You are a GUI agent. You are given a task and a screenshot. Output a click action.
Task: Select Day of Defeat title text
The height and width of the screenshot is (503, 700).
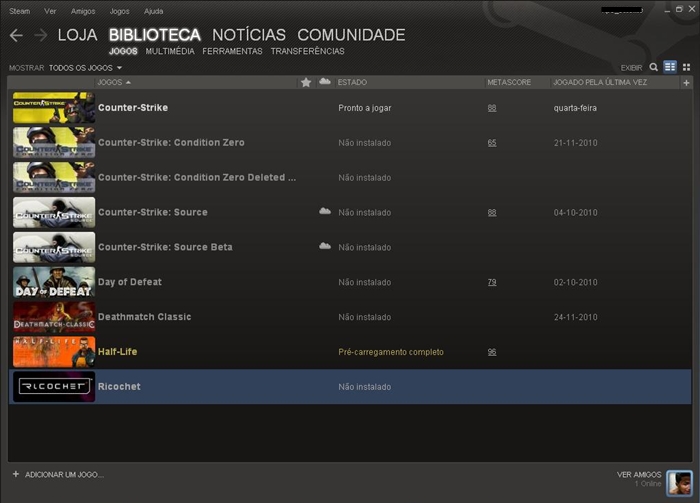pos(130,282)
